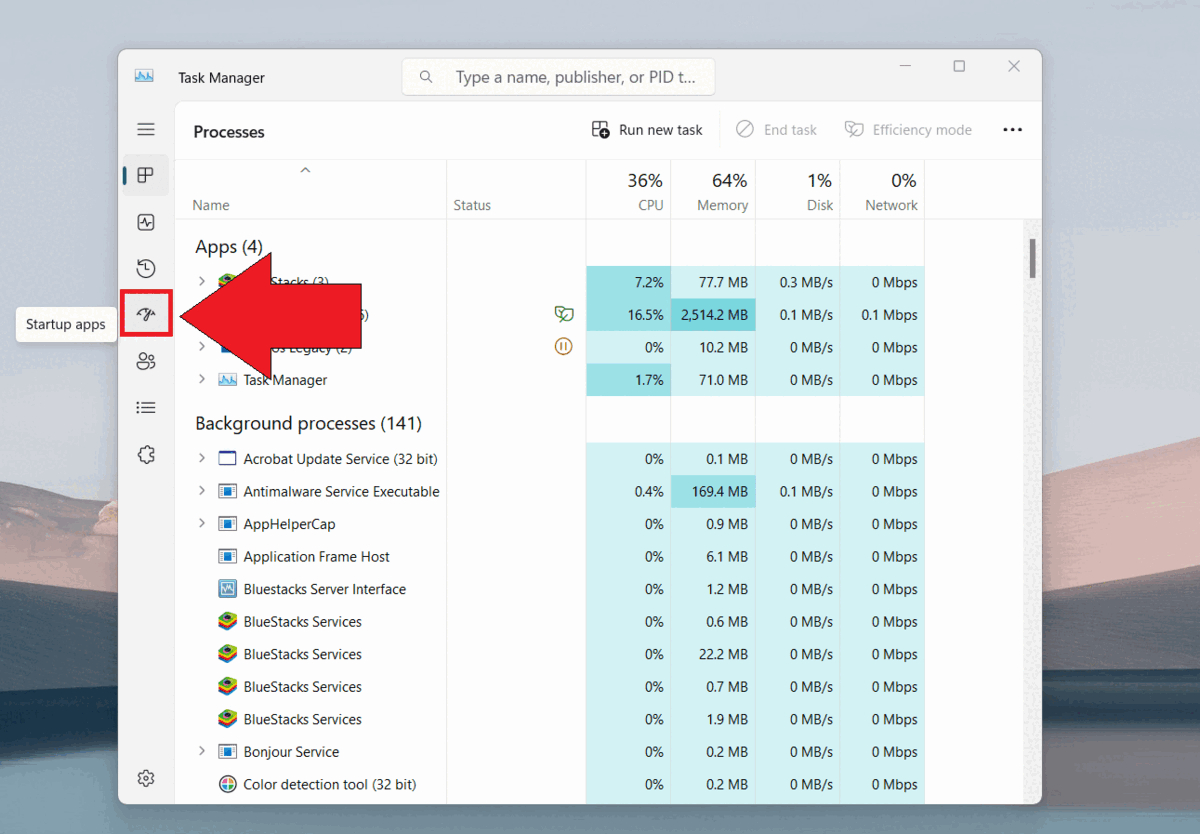Screen dimensions: 1200x834
Task: Open Task Manager settings gear
Action: pos(146,778)
